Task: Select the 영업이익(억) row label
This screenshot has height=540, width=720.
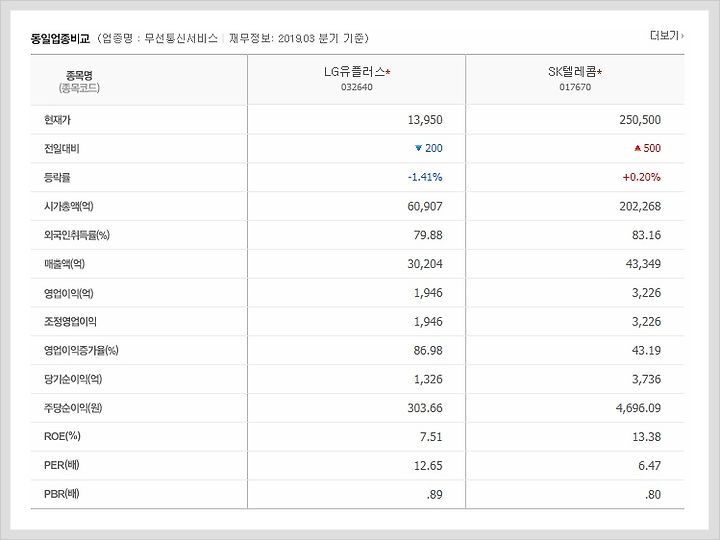Action: (68, 293)
